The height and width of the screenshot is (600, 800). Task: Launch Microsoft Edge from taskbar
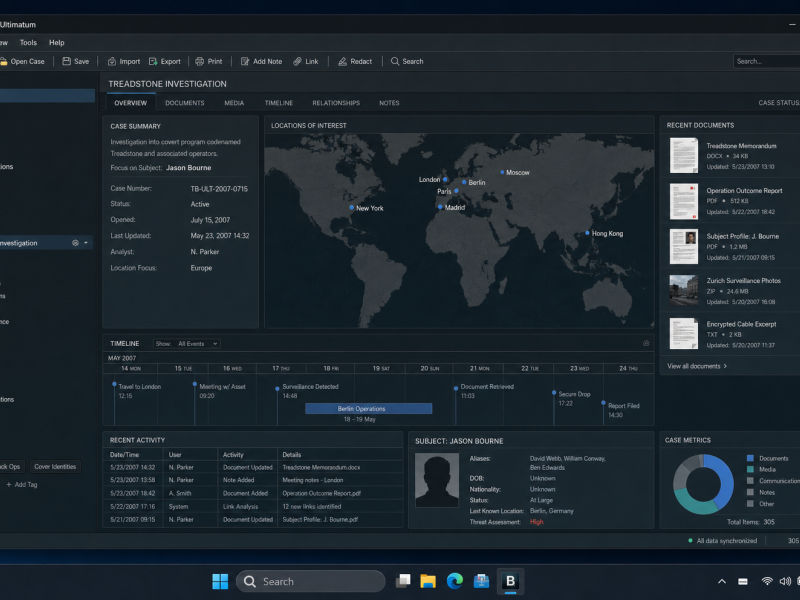click(x=455, y=581)
